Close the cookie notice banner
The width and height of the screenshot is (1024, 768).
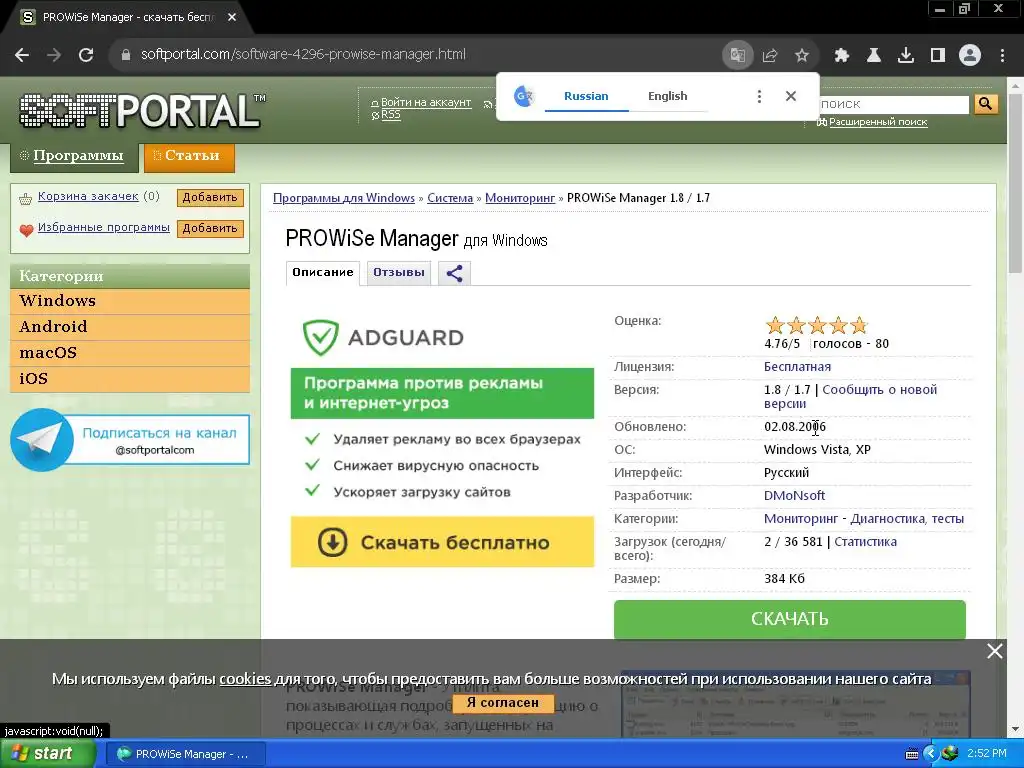pos(995,651)
